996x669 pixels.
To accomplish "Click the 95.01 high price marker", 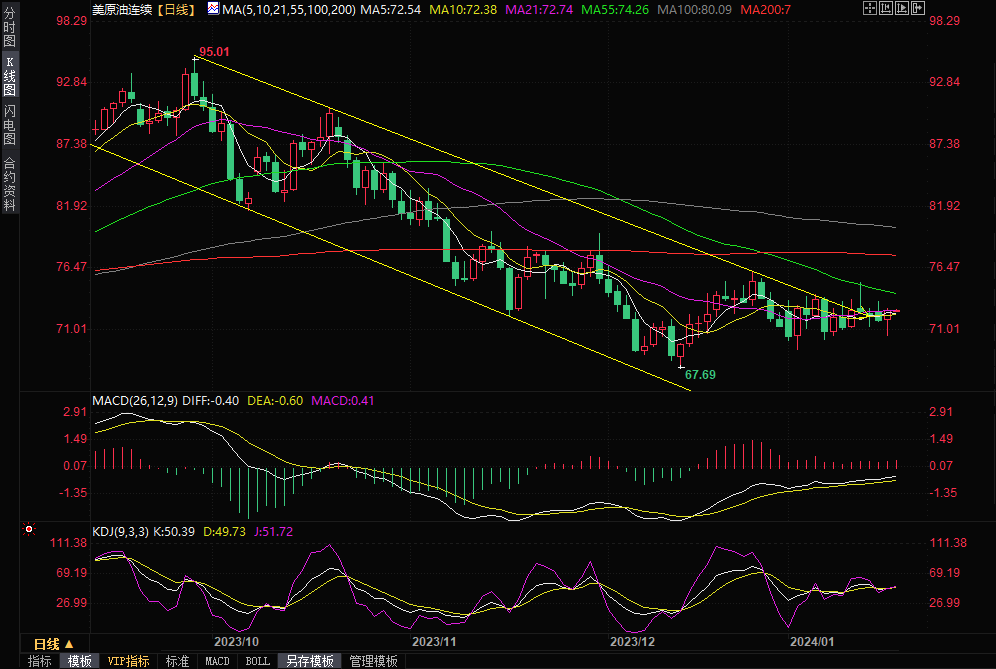I will [x=214, y=51].
